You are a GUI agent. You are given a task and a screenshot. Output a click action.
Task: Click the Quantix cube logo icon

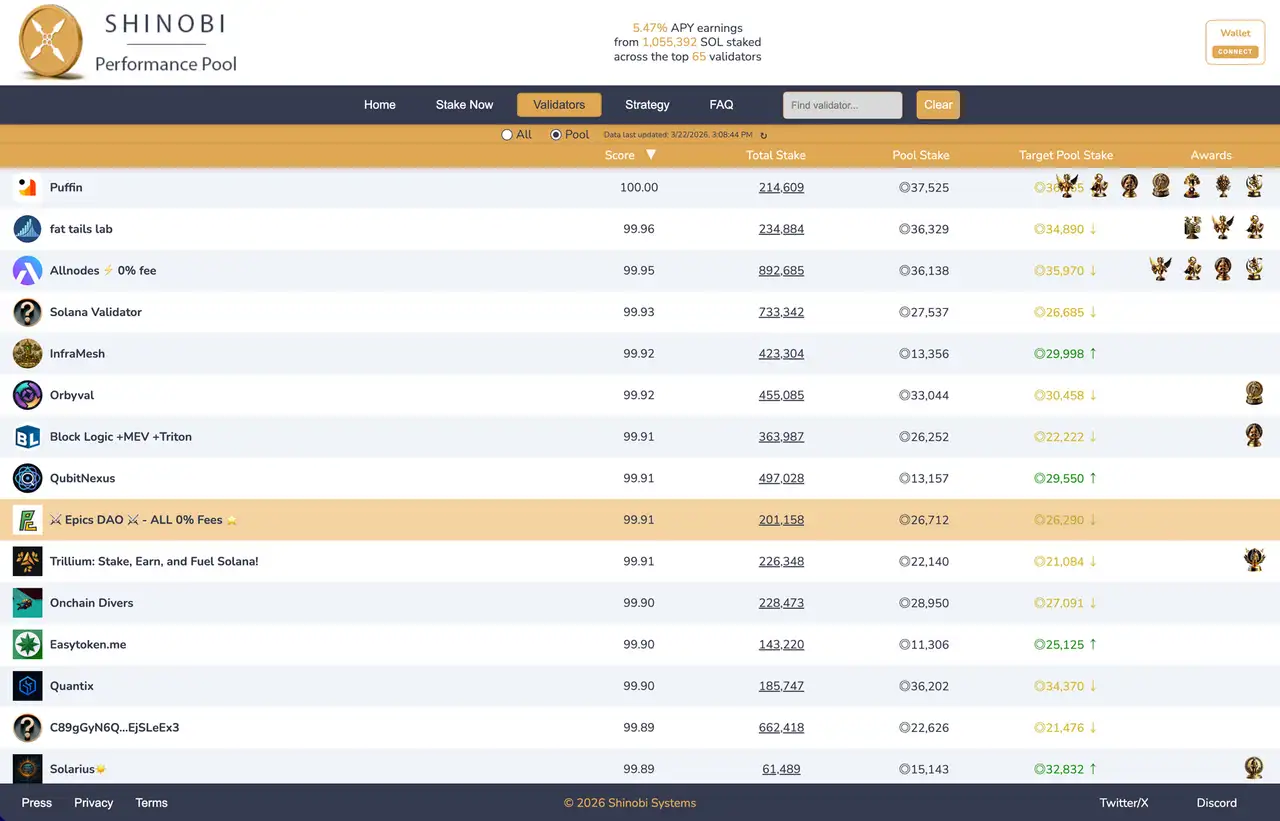click(27, 686)
